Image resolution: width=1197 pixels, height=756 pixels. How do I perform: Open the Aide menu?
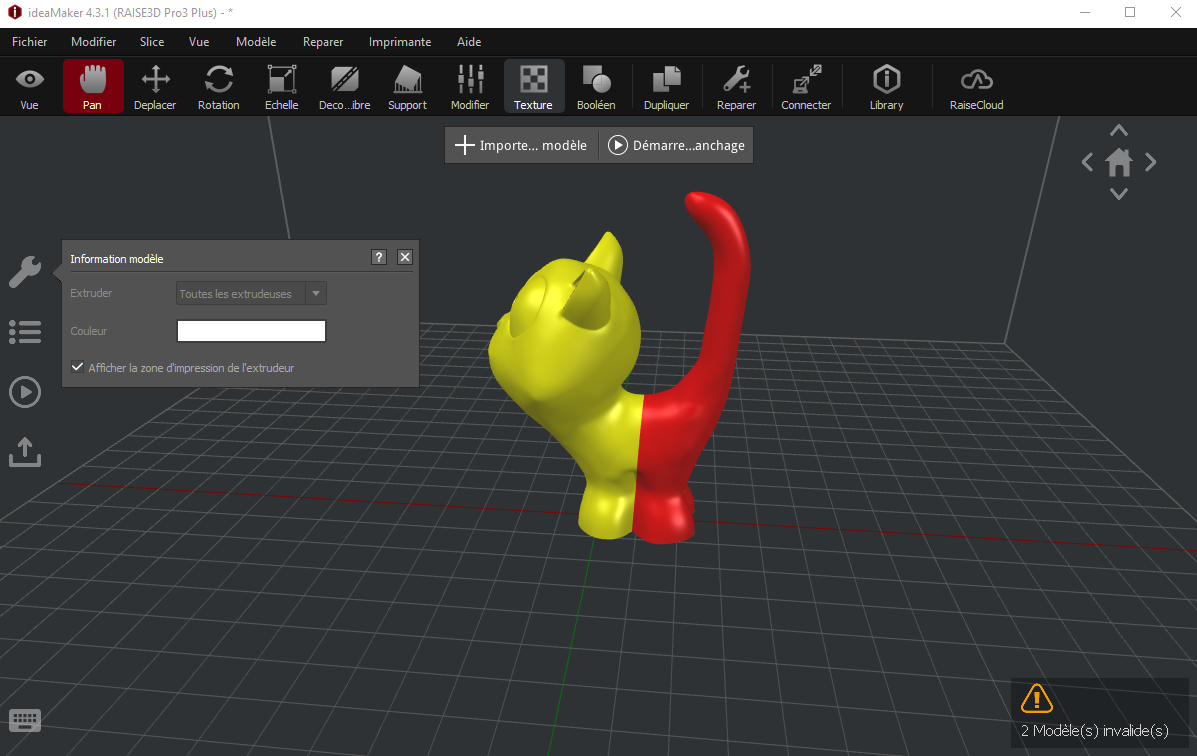(469, 42)
